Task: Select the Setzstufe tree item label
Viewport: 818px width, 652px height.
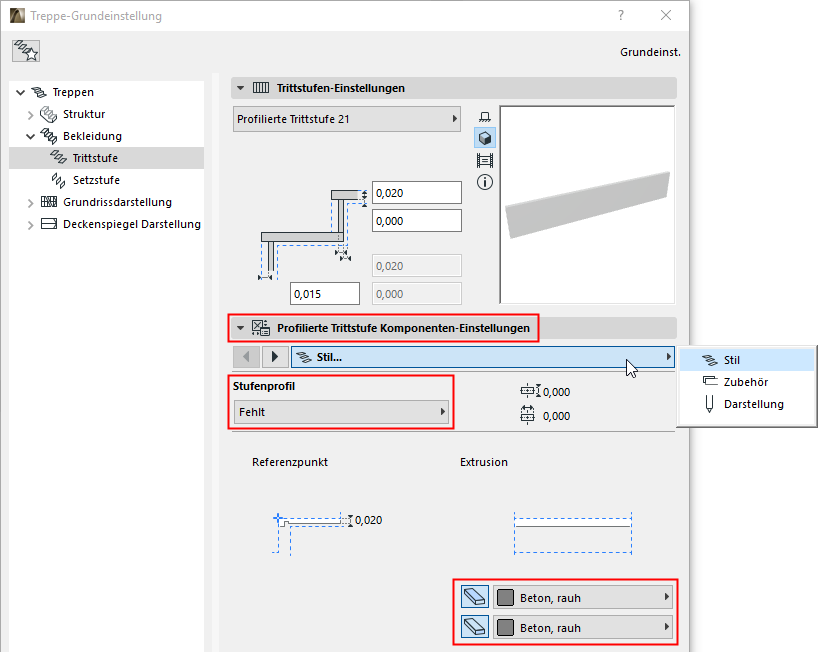Action: tap(97, 180)
